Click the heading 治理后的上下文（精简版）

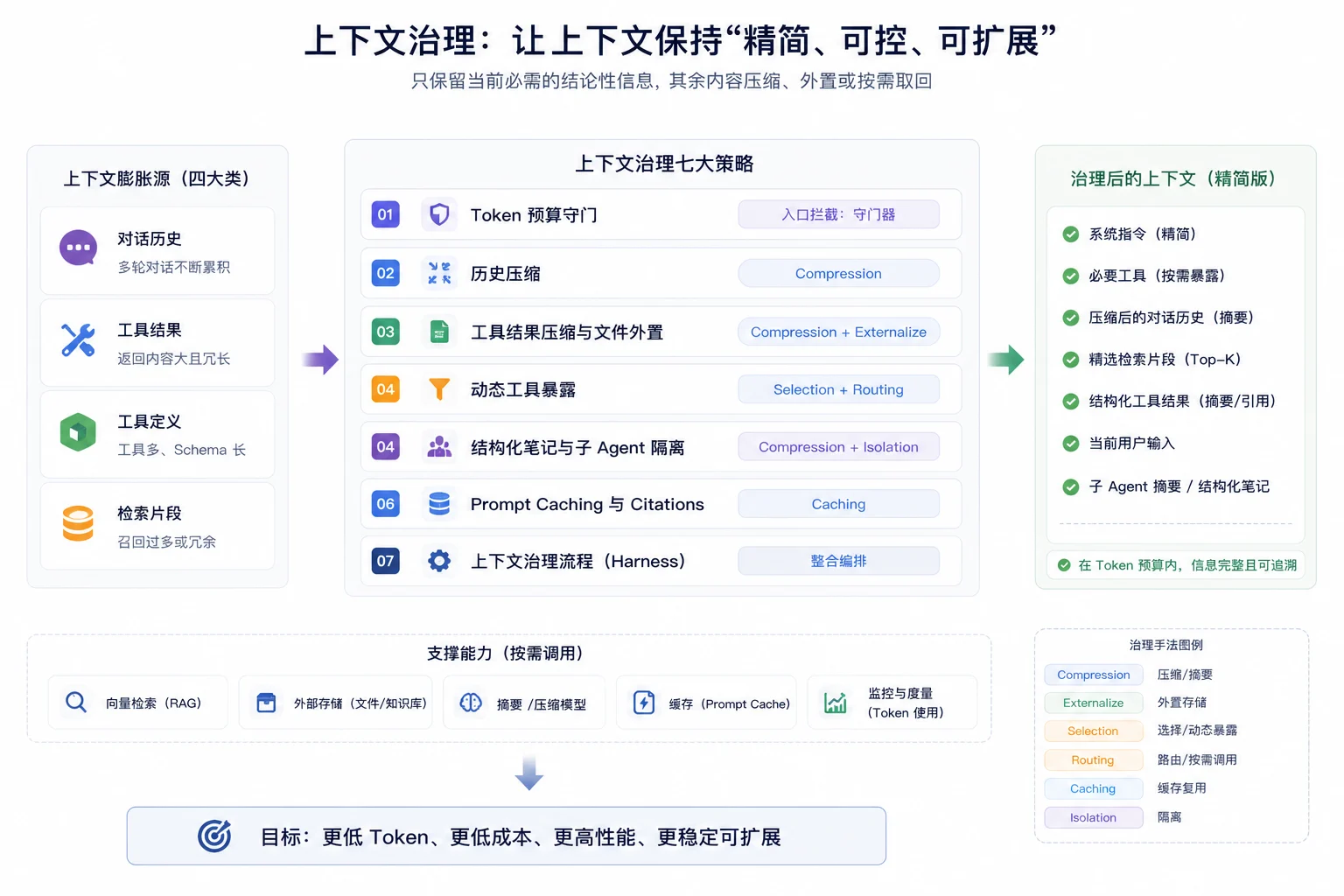click(x=1173, y=178)
